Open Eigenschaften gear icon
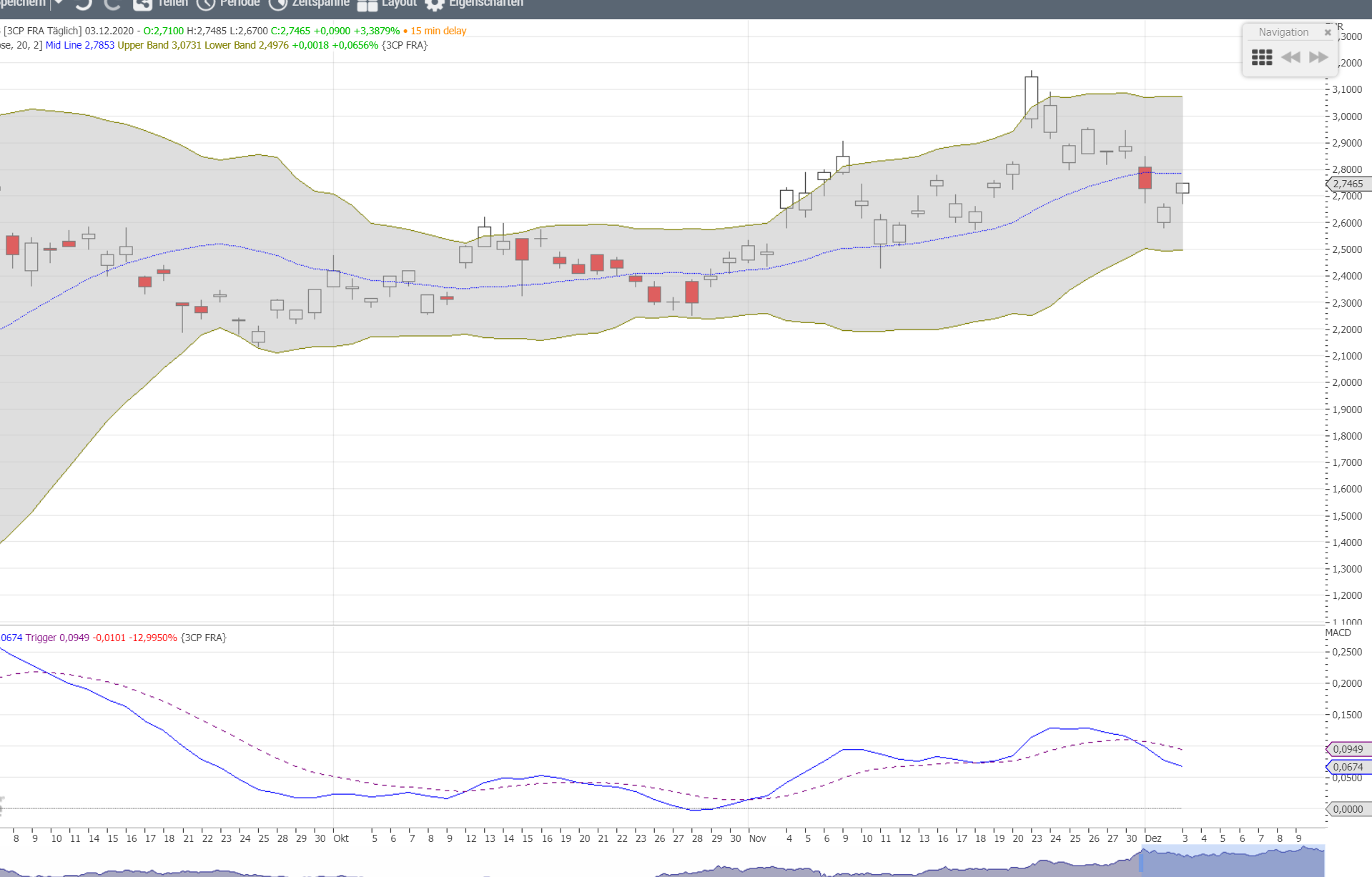 [434, 4]
